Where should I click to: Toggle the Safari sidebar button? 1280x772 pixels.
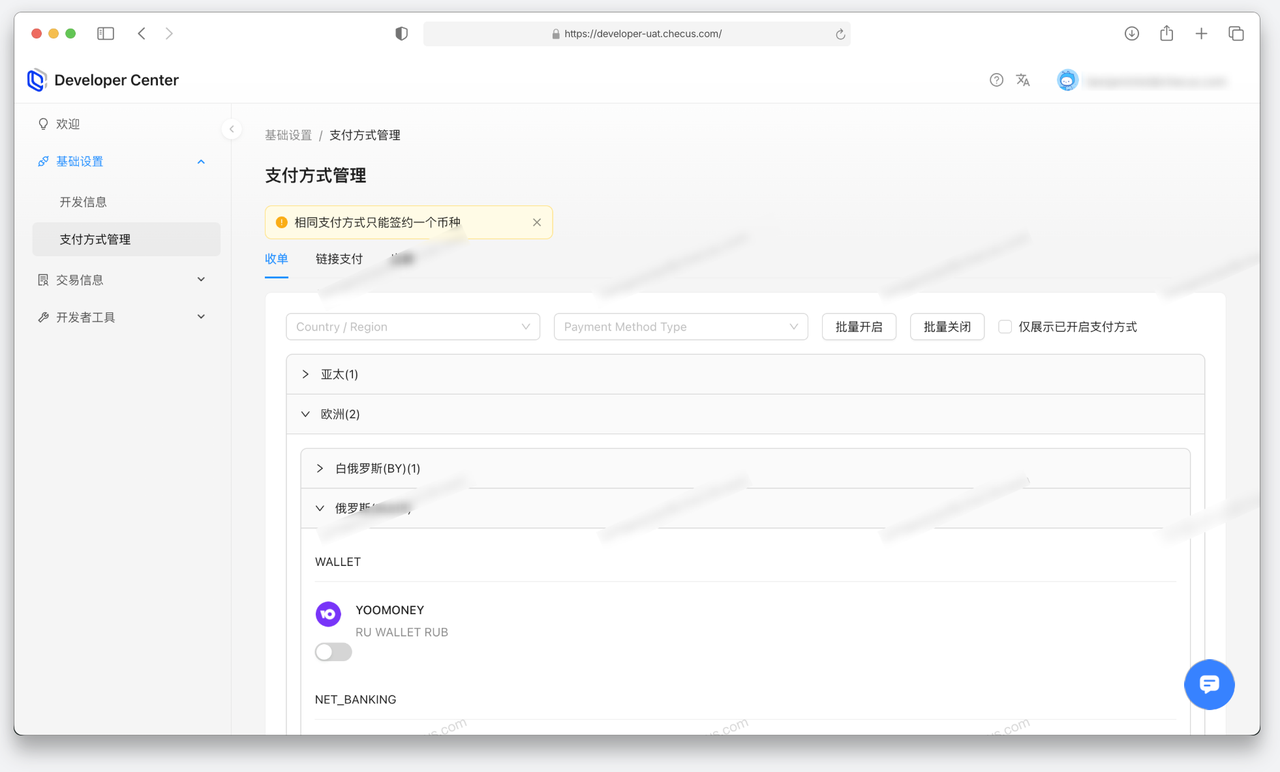click(105, 34)
